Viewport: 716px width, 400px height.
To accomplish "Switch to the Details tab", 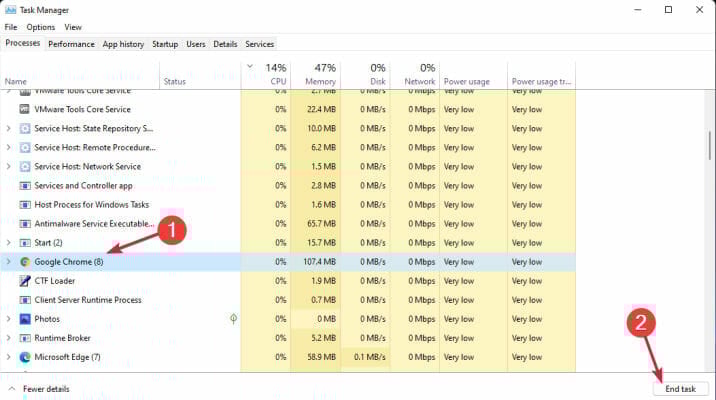I will point(225,44).
